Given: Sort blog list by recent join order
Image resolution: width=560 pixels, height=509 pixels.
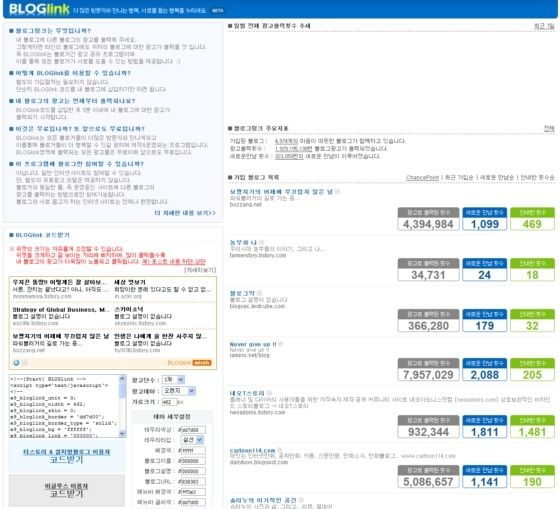Looking at the screenshot, I should (x=460, y=178).
